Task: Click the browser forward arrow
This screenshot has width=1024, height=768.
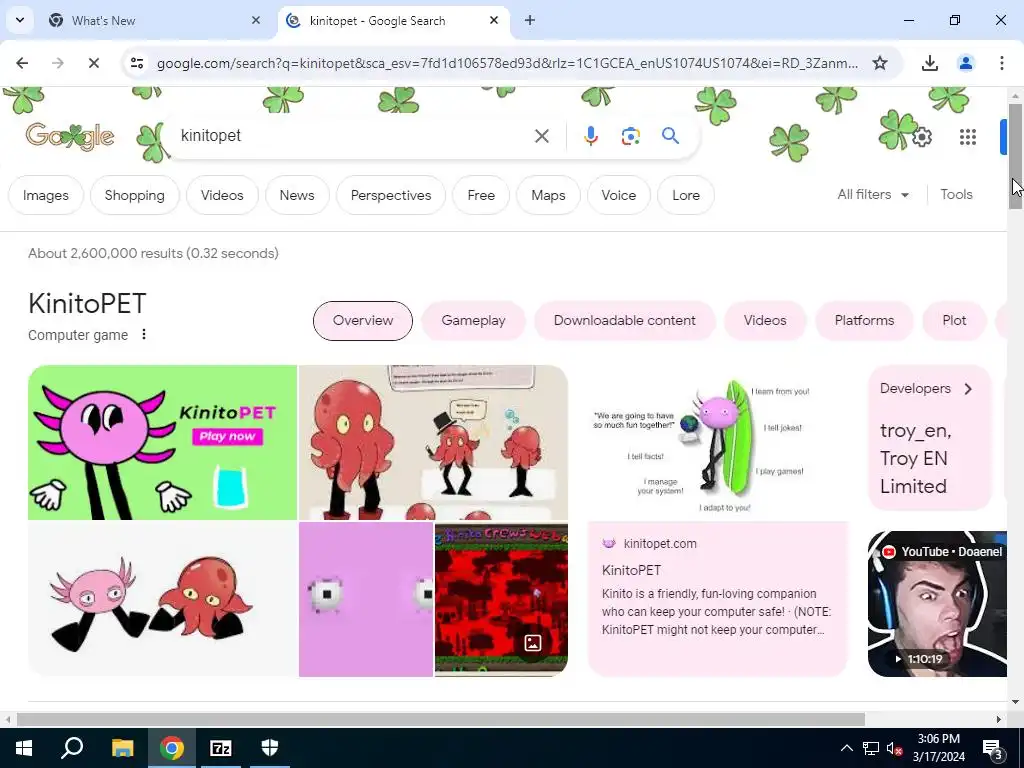Action: click(57, 63)
